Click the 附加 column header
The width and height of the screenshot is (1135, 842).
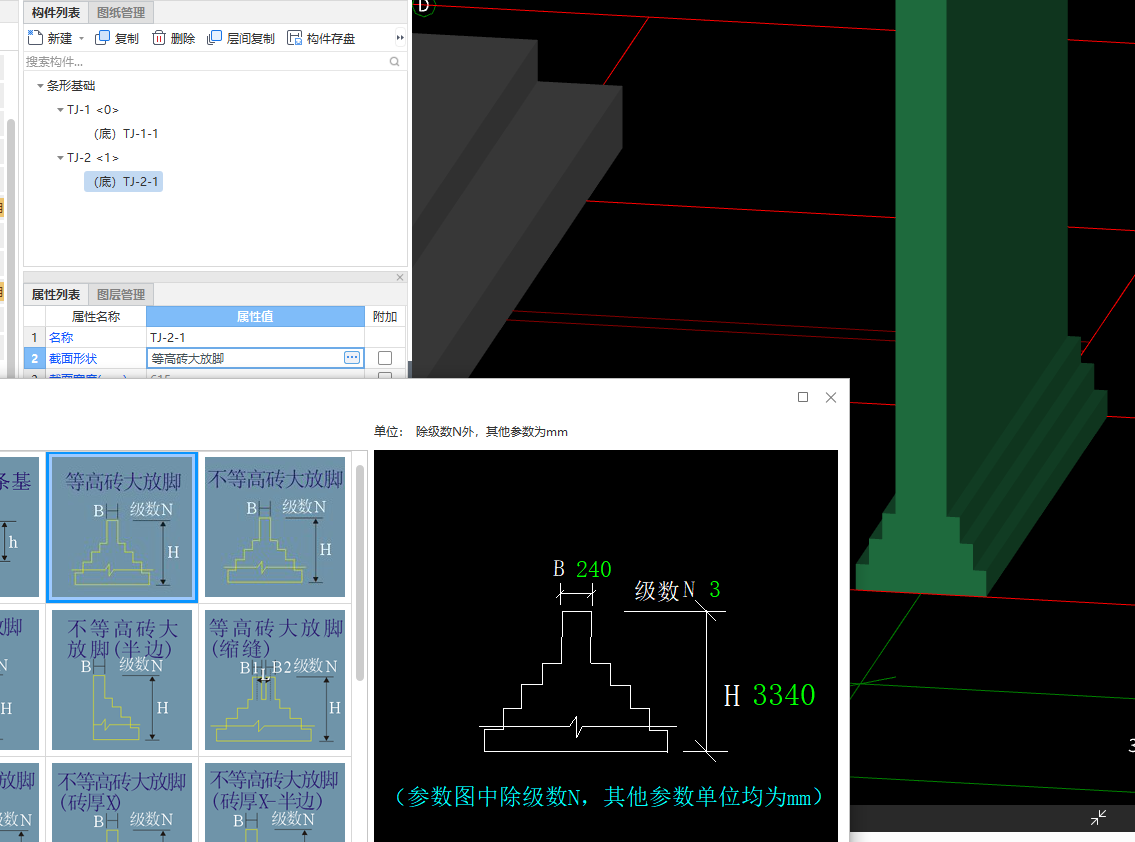tap(385, 316)
